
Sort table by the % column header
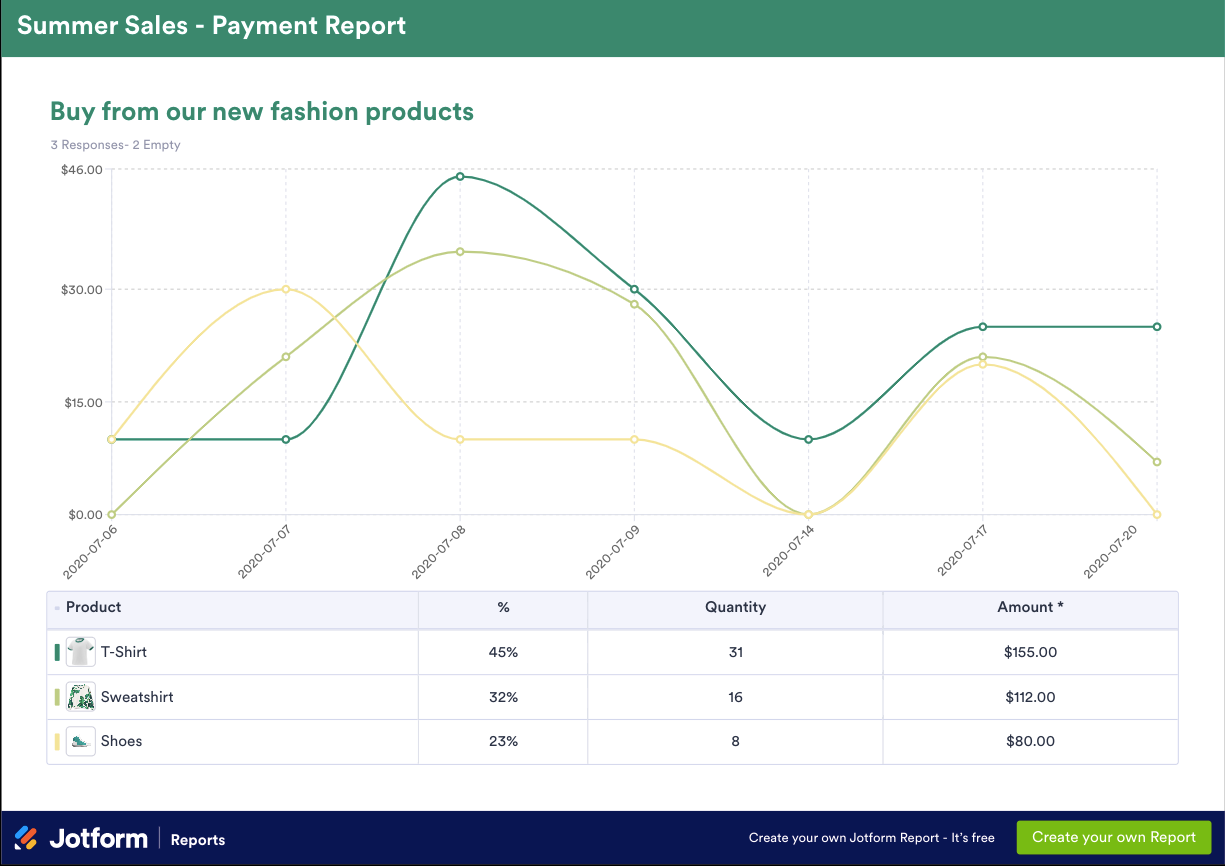coord(503,608)
